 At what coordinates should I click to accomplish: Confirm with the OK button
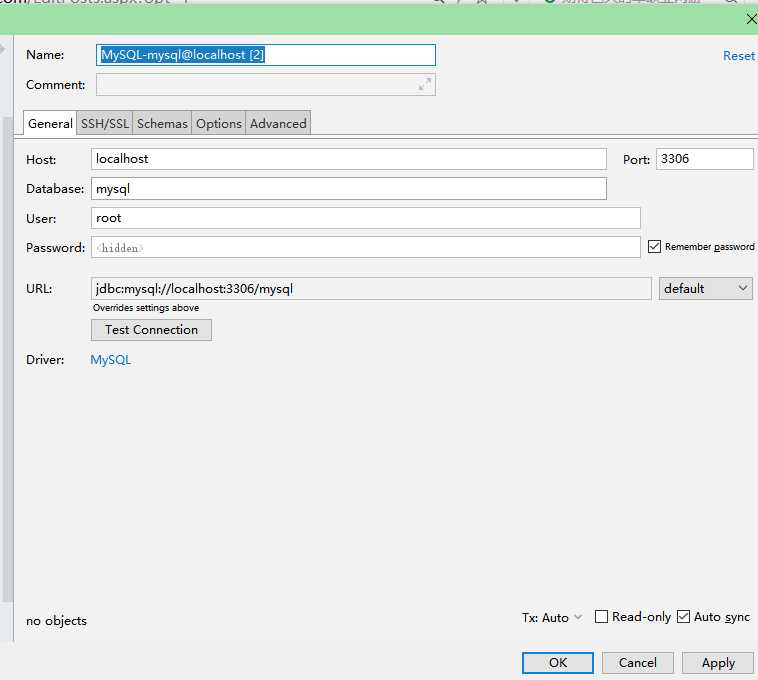click(558, 663)
